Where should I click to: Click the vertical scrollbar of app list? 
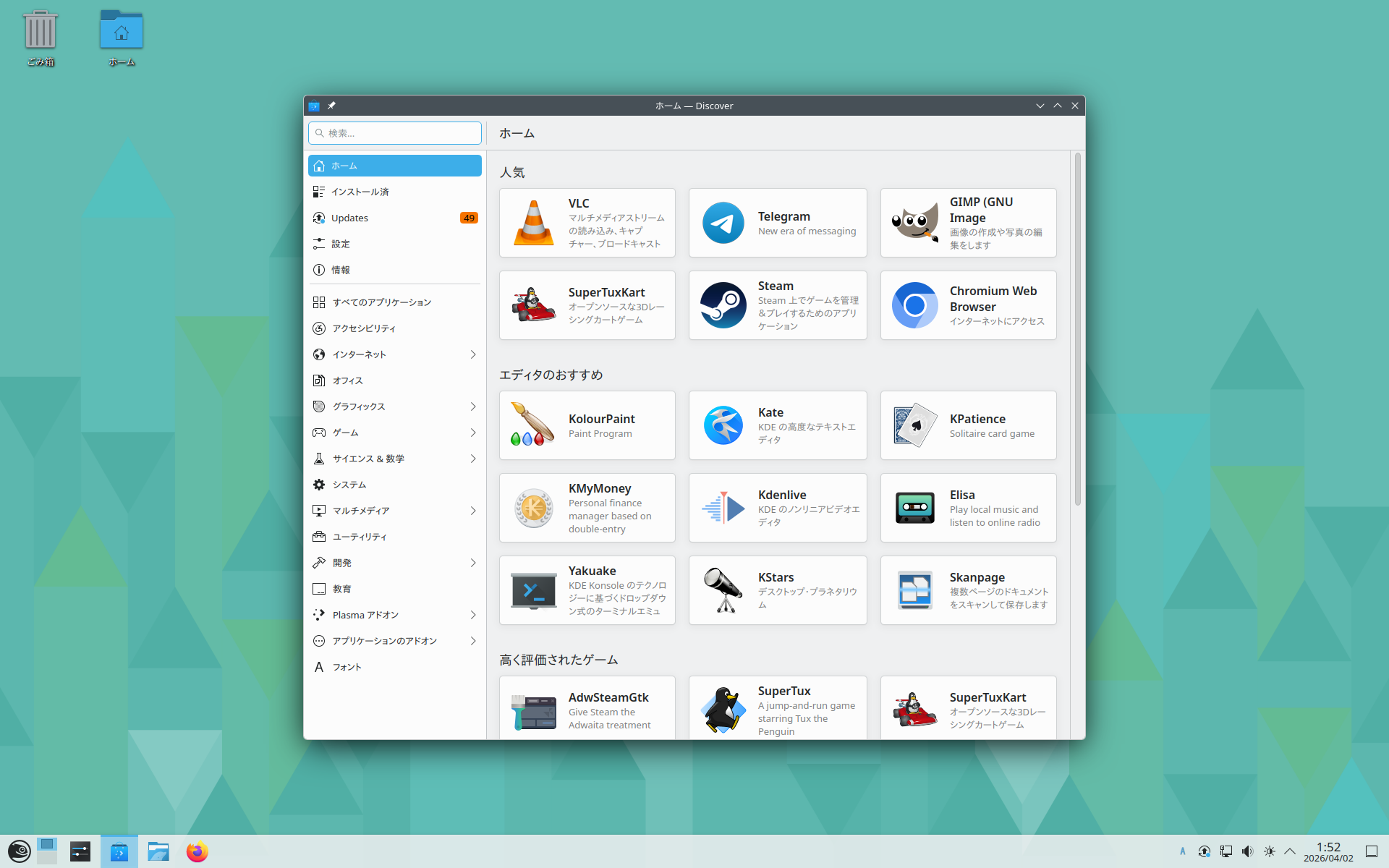click(x=1077, y=329)
